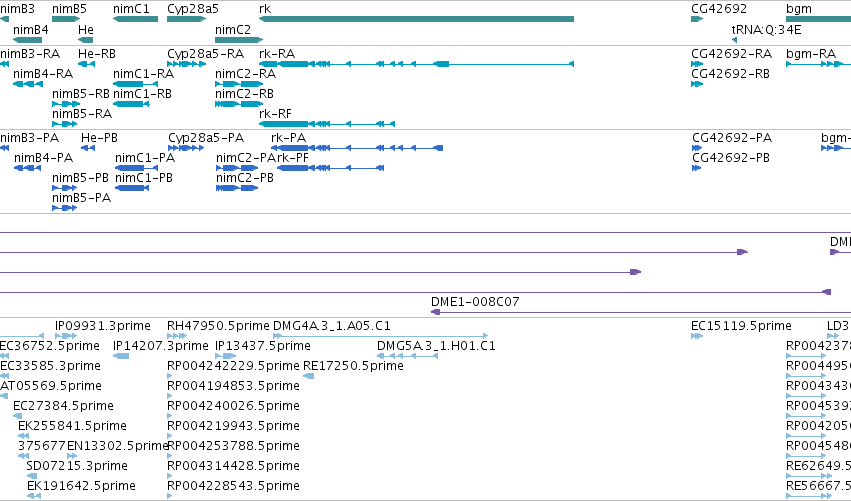Select the nimB3 gene label

[17, 9]
